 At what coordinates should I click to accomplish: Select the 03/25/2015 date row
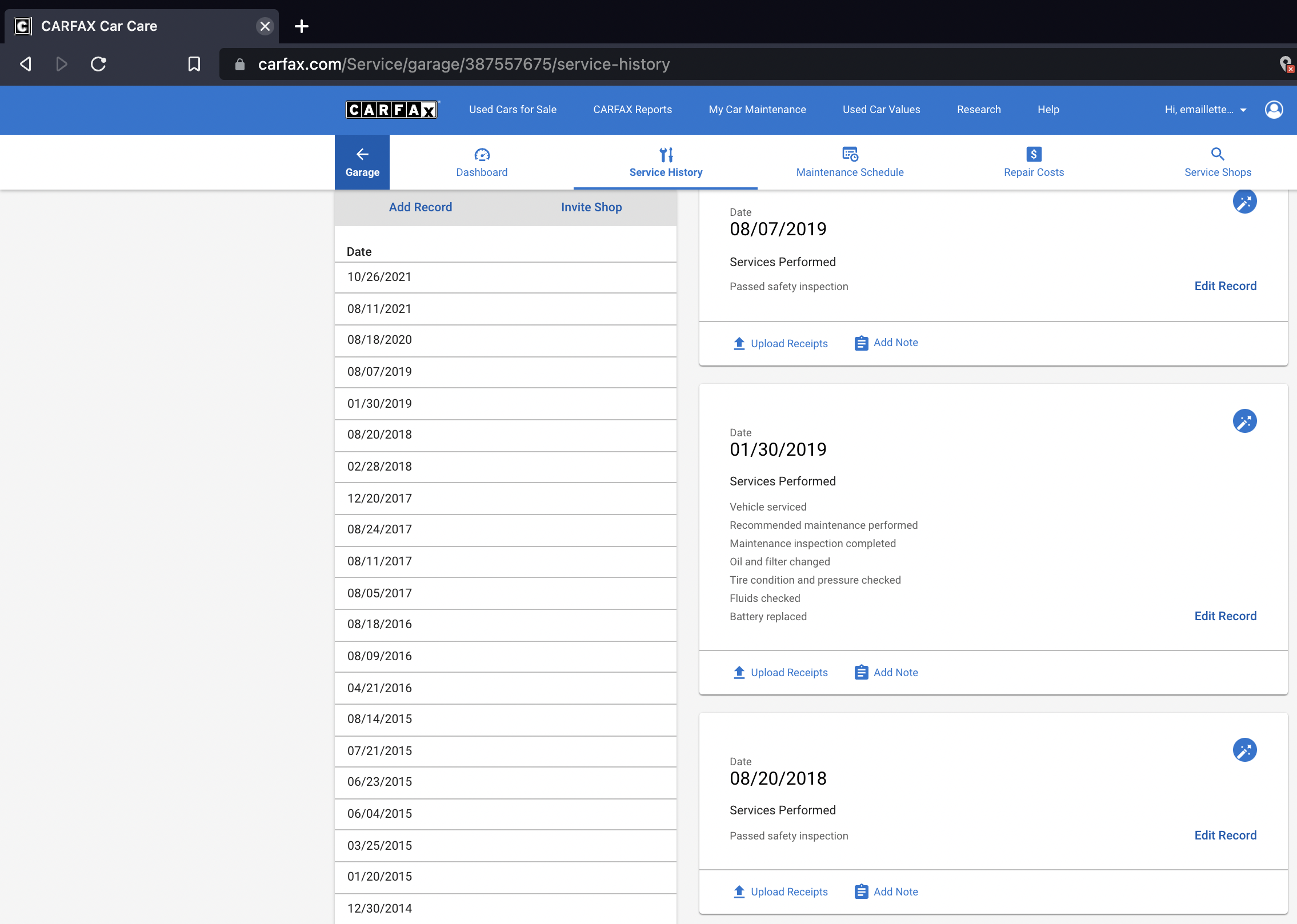[x=506, y=846]
